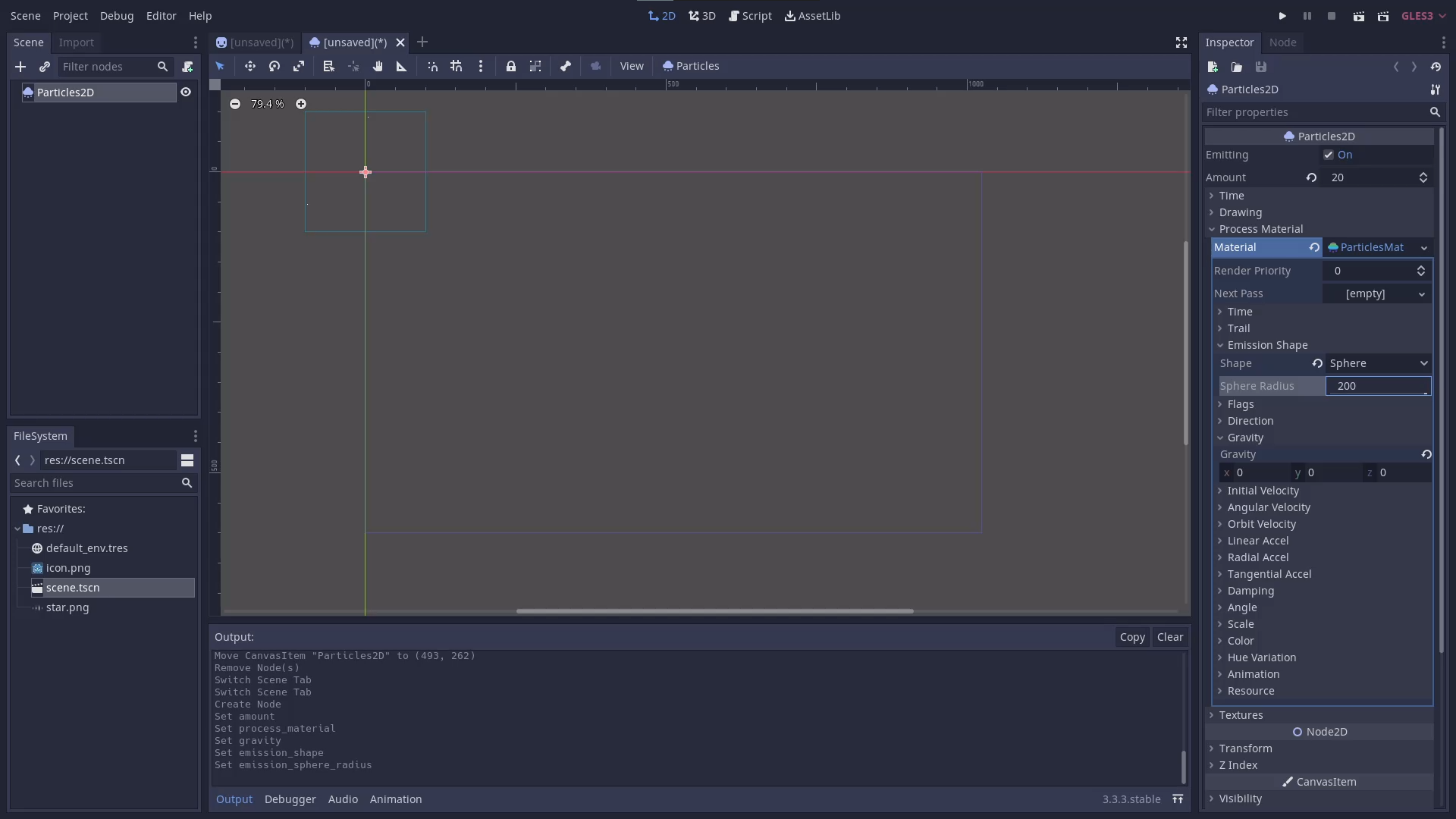Select the Move Mode tool
Image resolution: width=1456 pixels, height=819 pixels.
tap(249, 66)
